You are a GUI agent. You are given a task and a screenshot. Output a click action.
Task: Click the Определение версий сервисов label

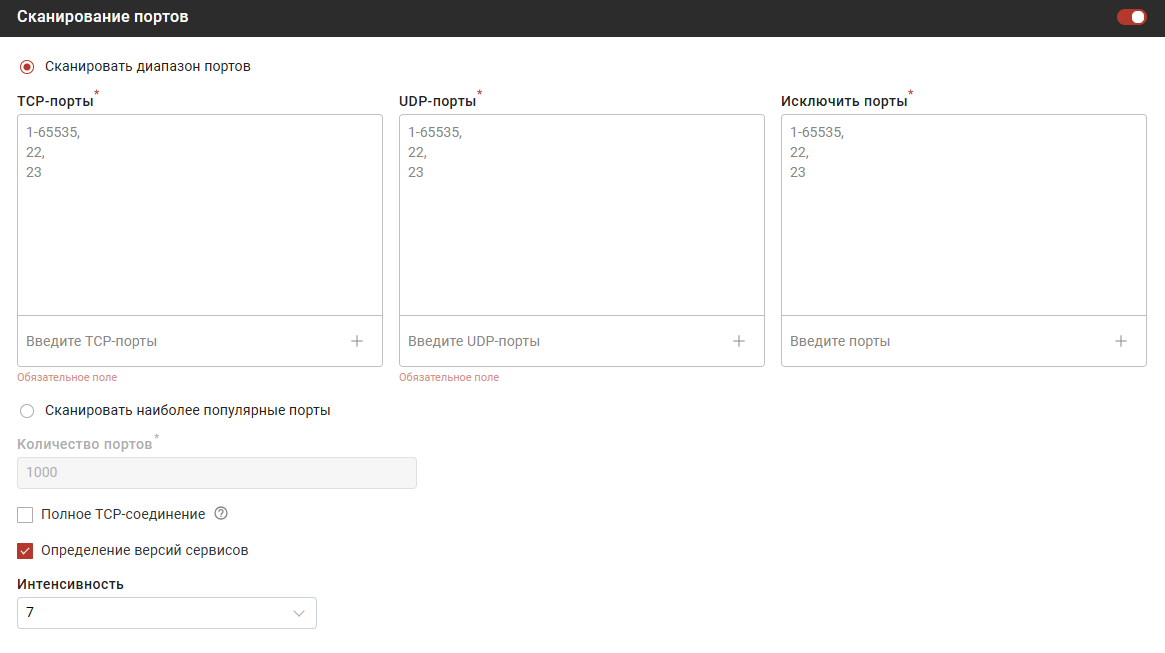click(x=144, y=550)
